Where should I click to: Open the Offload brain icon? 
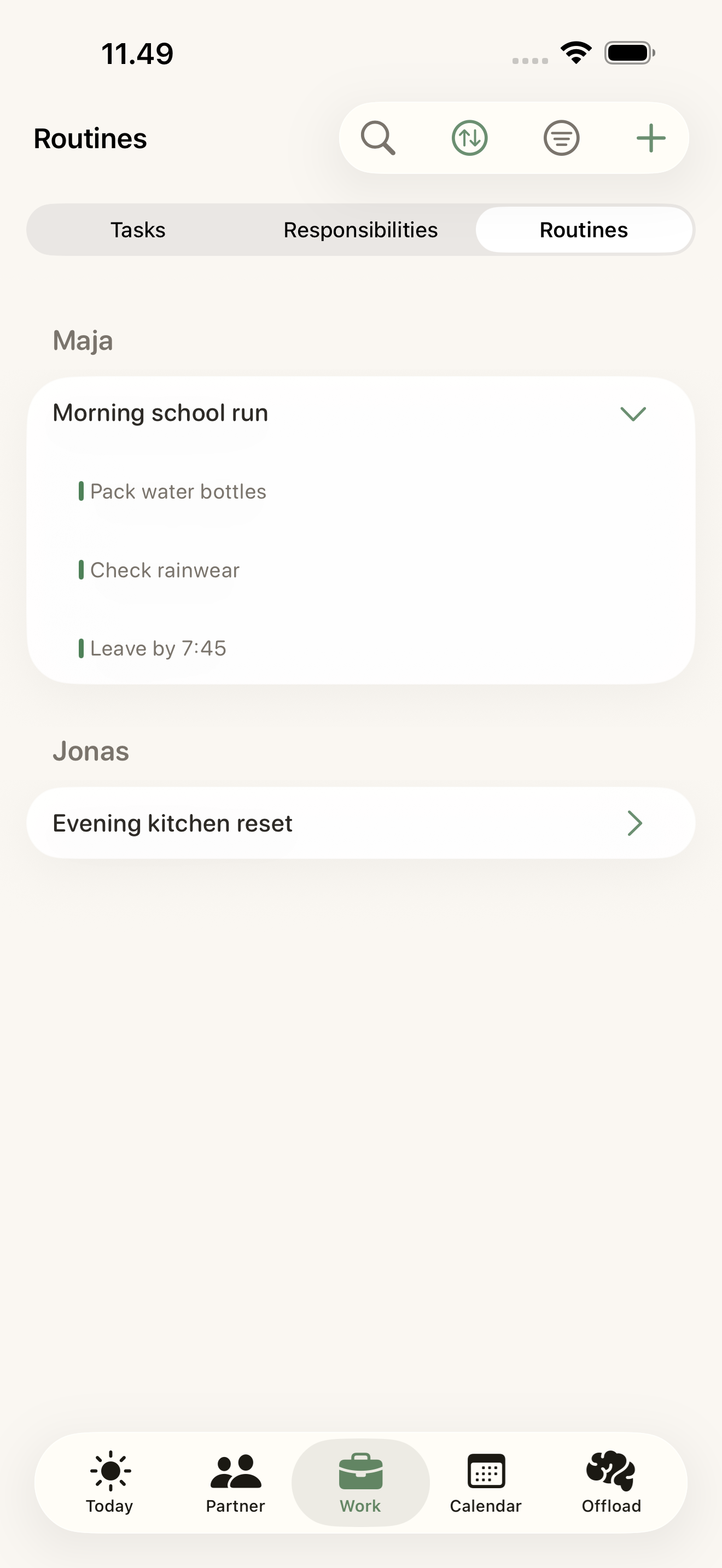[x=610, y=1471]
